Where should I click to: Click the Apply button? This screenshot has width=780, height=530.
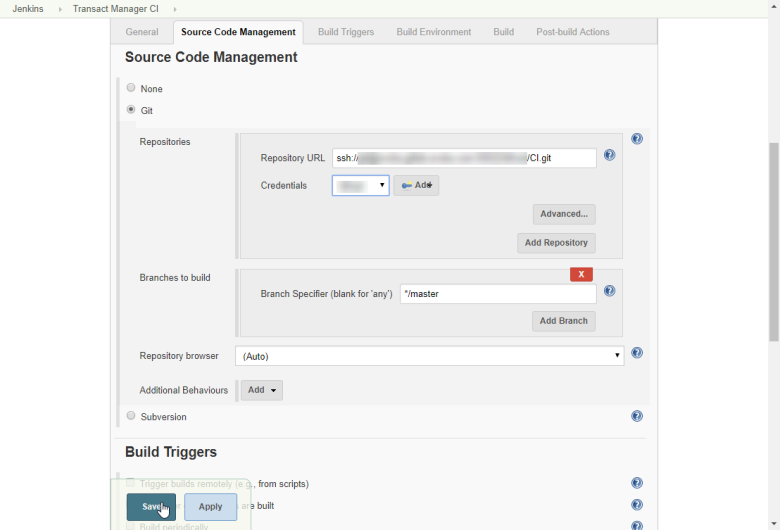(x=210, y=507)
